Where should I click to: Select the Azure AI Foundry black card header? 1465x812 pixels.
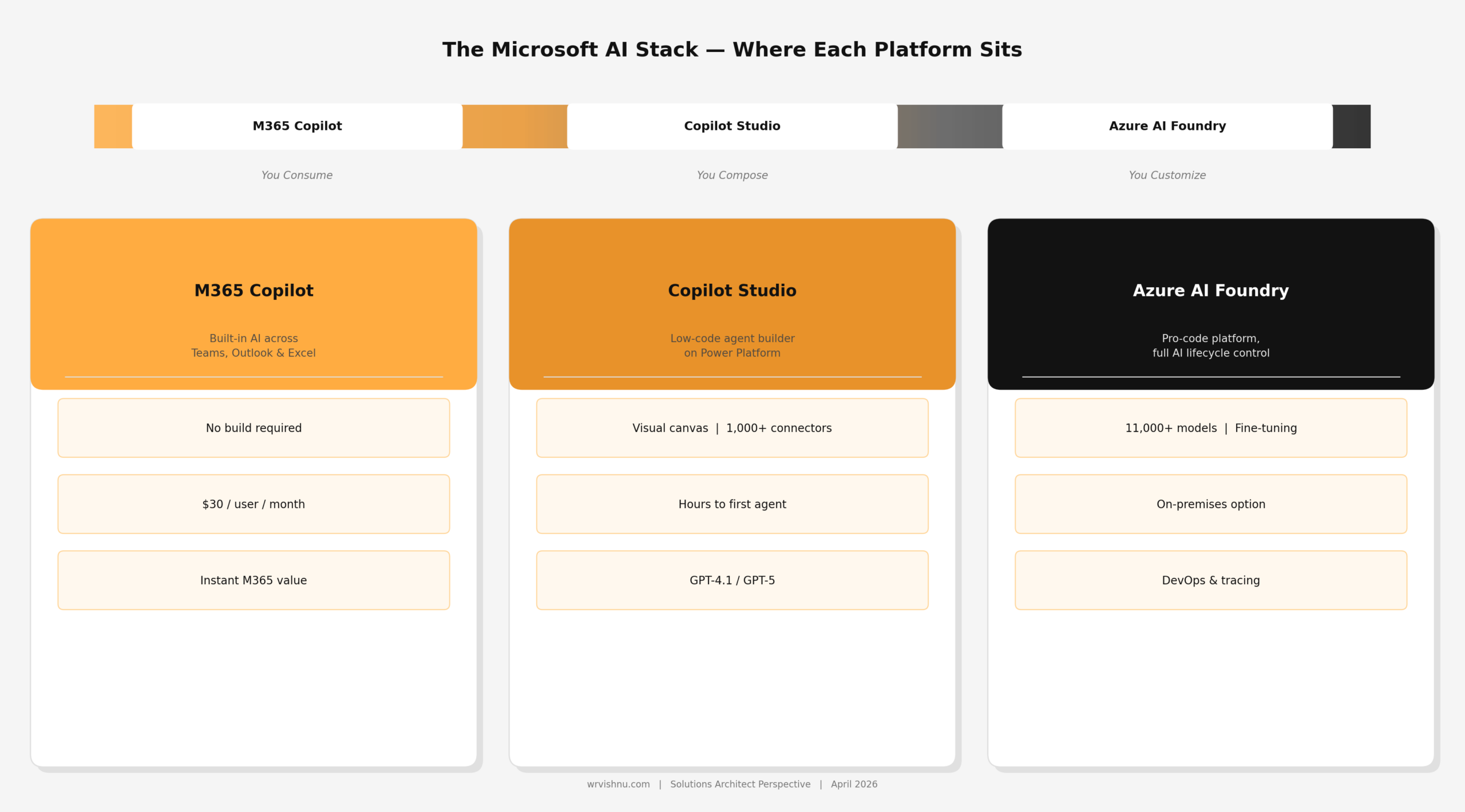click(x=1210, y=303)
